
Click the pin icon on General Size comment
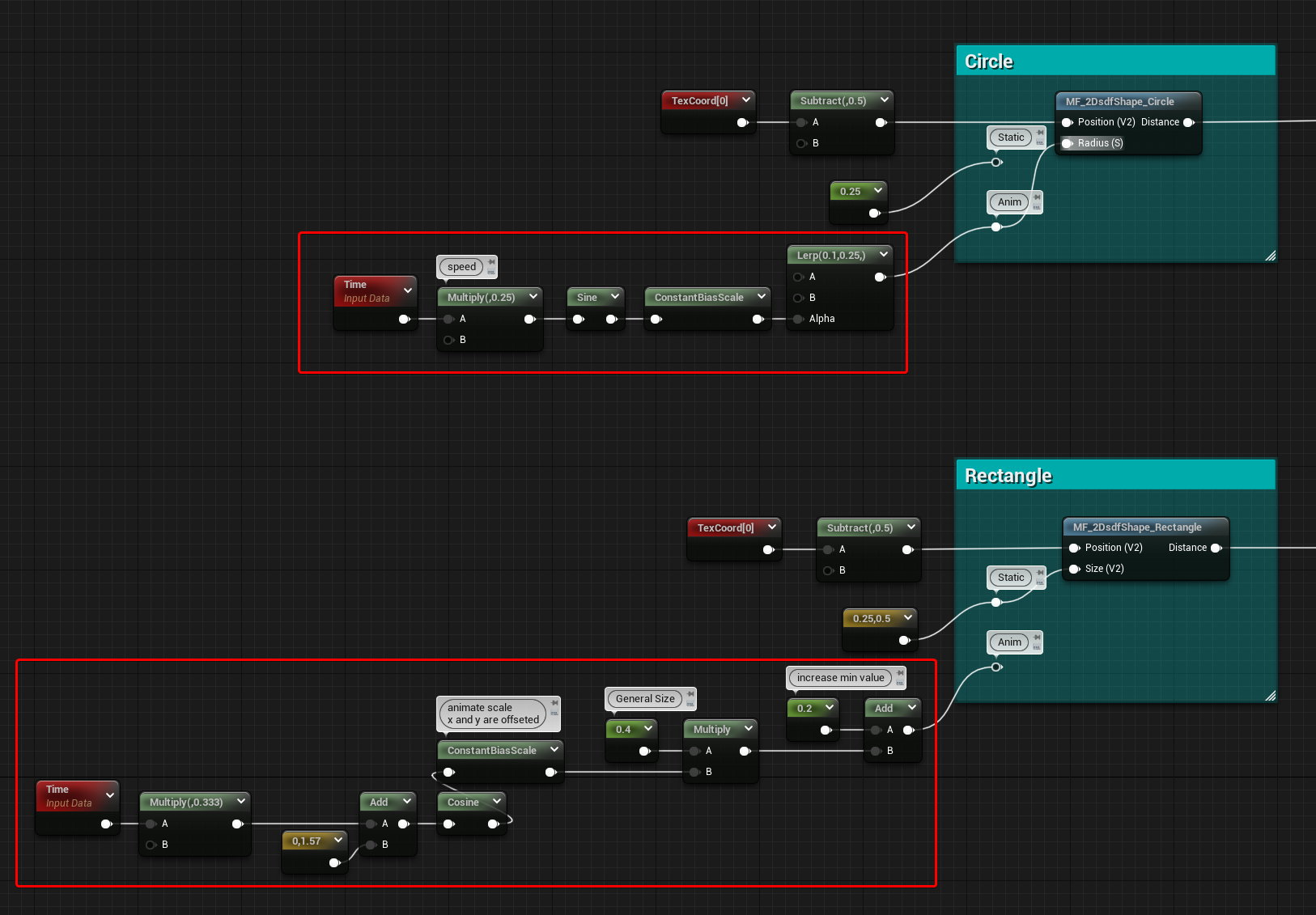coord(690,694)
